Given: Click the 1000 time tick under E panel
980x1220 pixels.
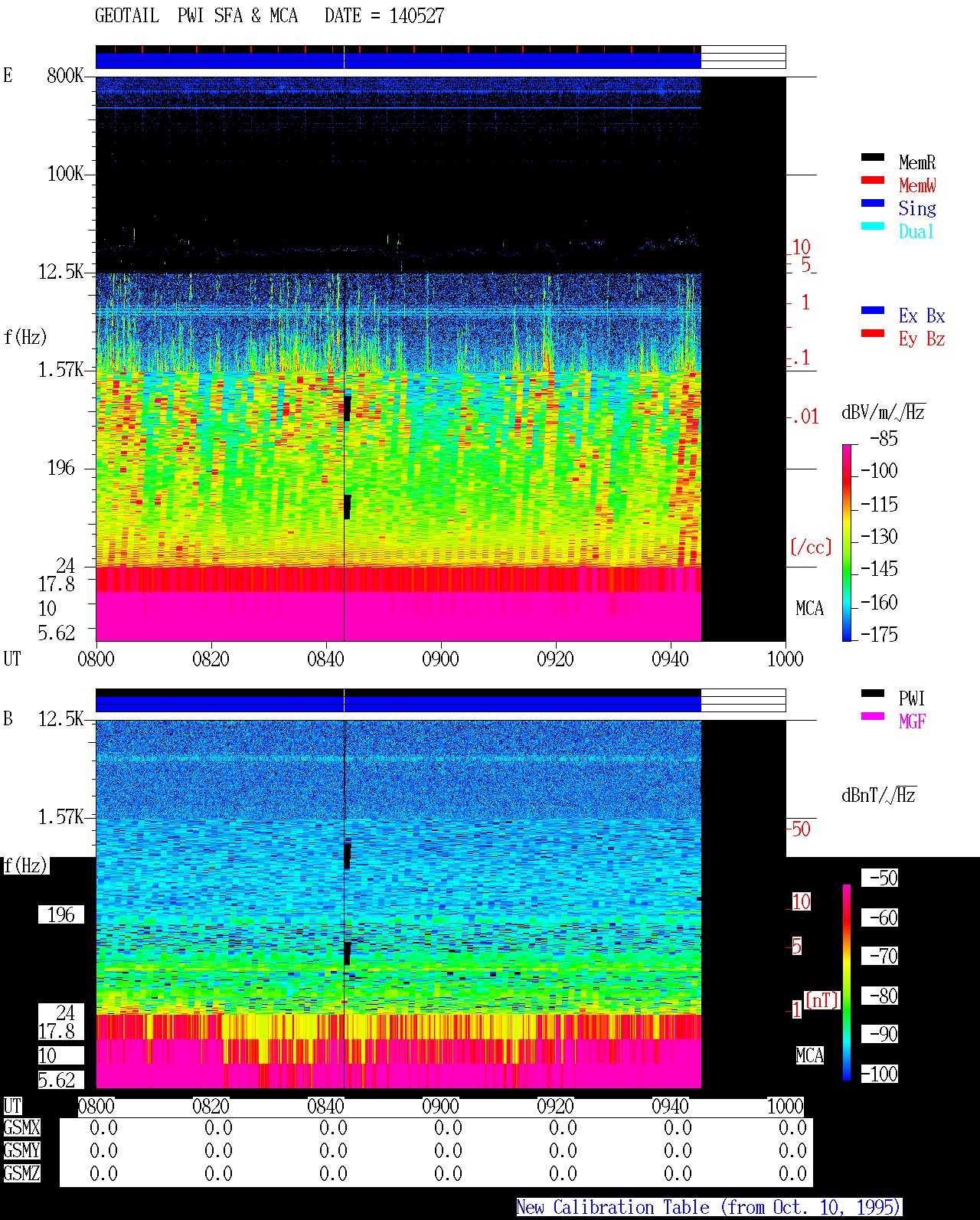Looking at the screenshot, I should coord(786,659).
